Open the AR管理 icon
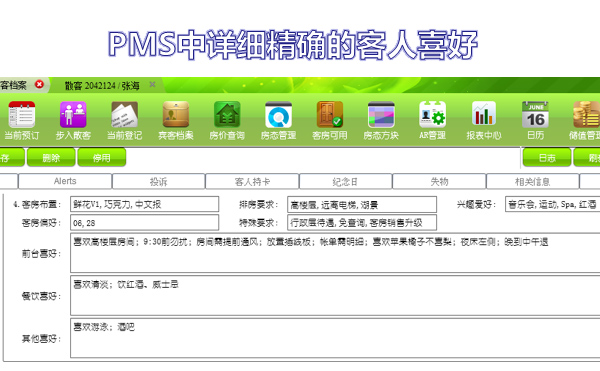The width and height of the screenshot is (600, 371). (432, 115)
